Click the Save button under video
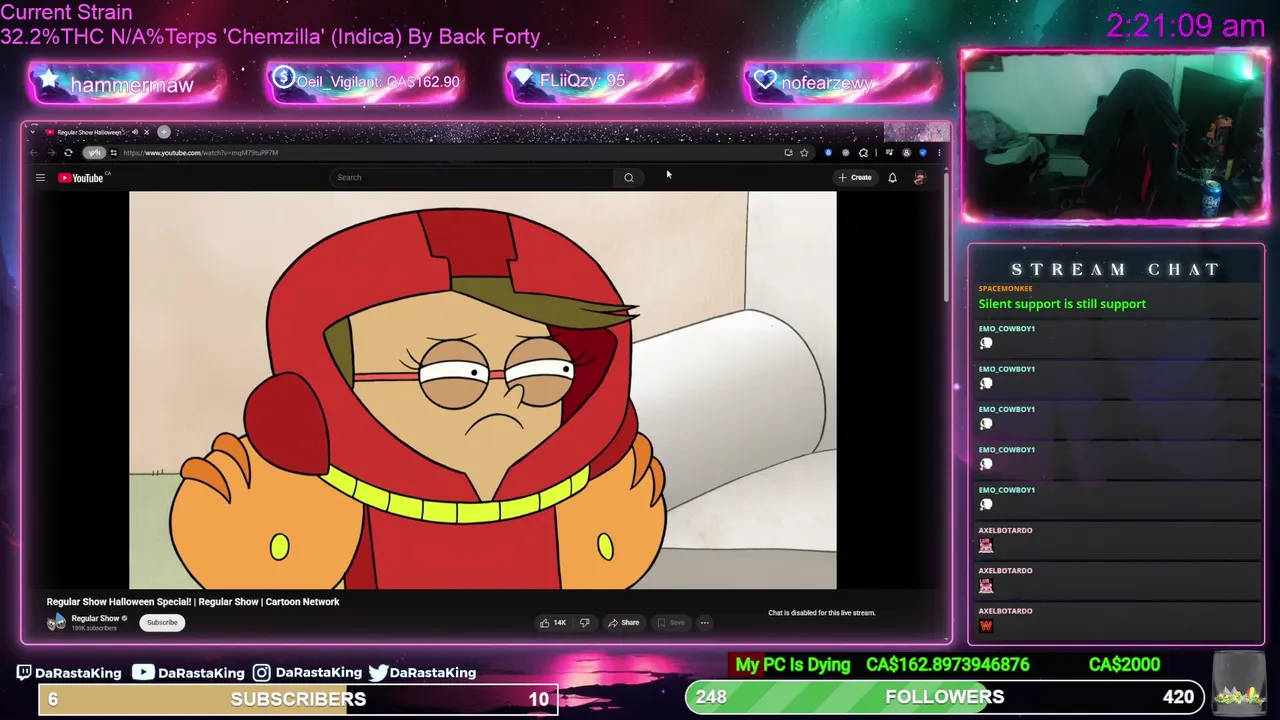The image size is (1280, 720). pos(670,623)
